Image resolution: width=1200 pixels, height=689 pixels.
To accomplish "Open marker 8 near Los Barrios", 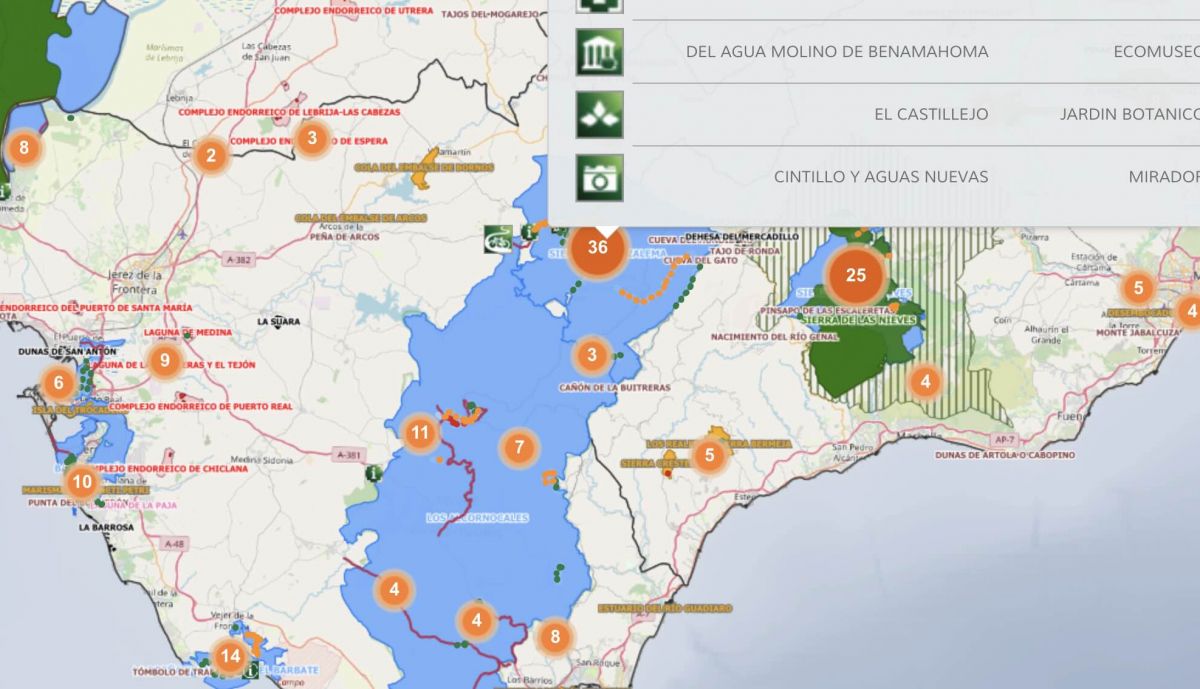I will (x=553, y=635).
